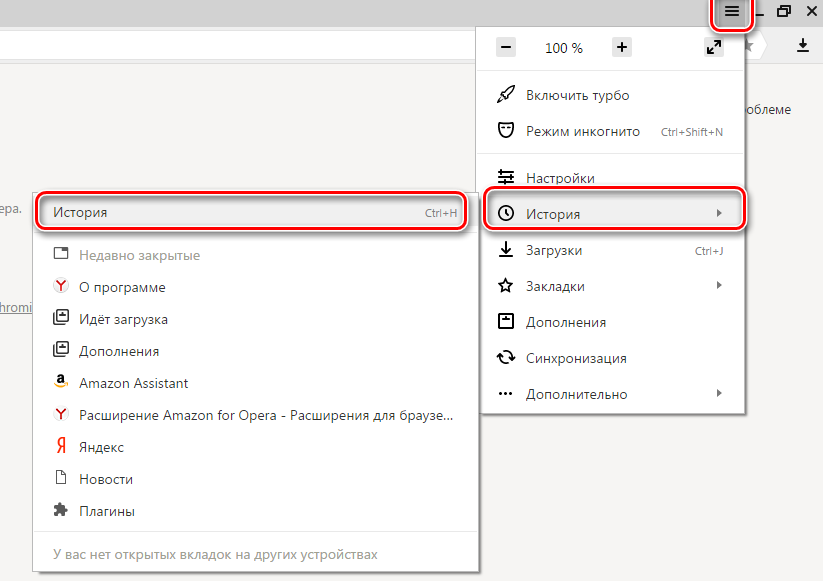The height and width of the screenshot is (581, 823).
Task: Open Дополнения from main menu
Action: click(x=565, y=322)
